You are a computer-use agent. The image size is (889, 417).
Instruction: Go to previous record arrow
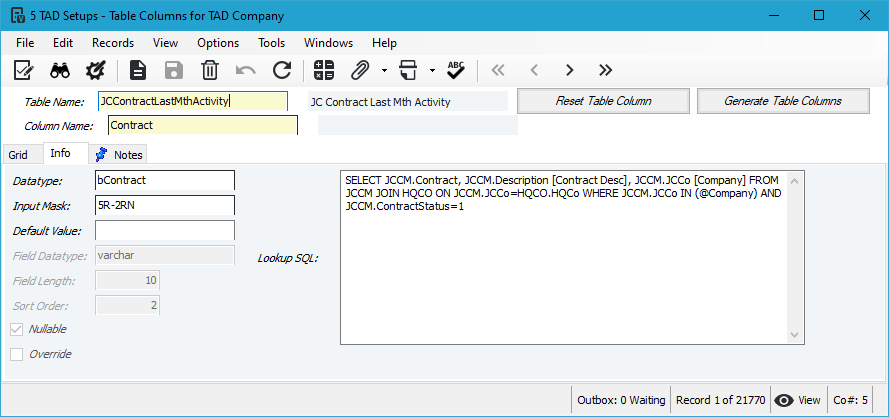tap(534, 70)
